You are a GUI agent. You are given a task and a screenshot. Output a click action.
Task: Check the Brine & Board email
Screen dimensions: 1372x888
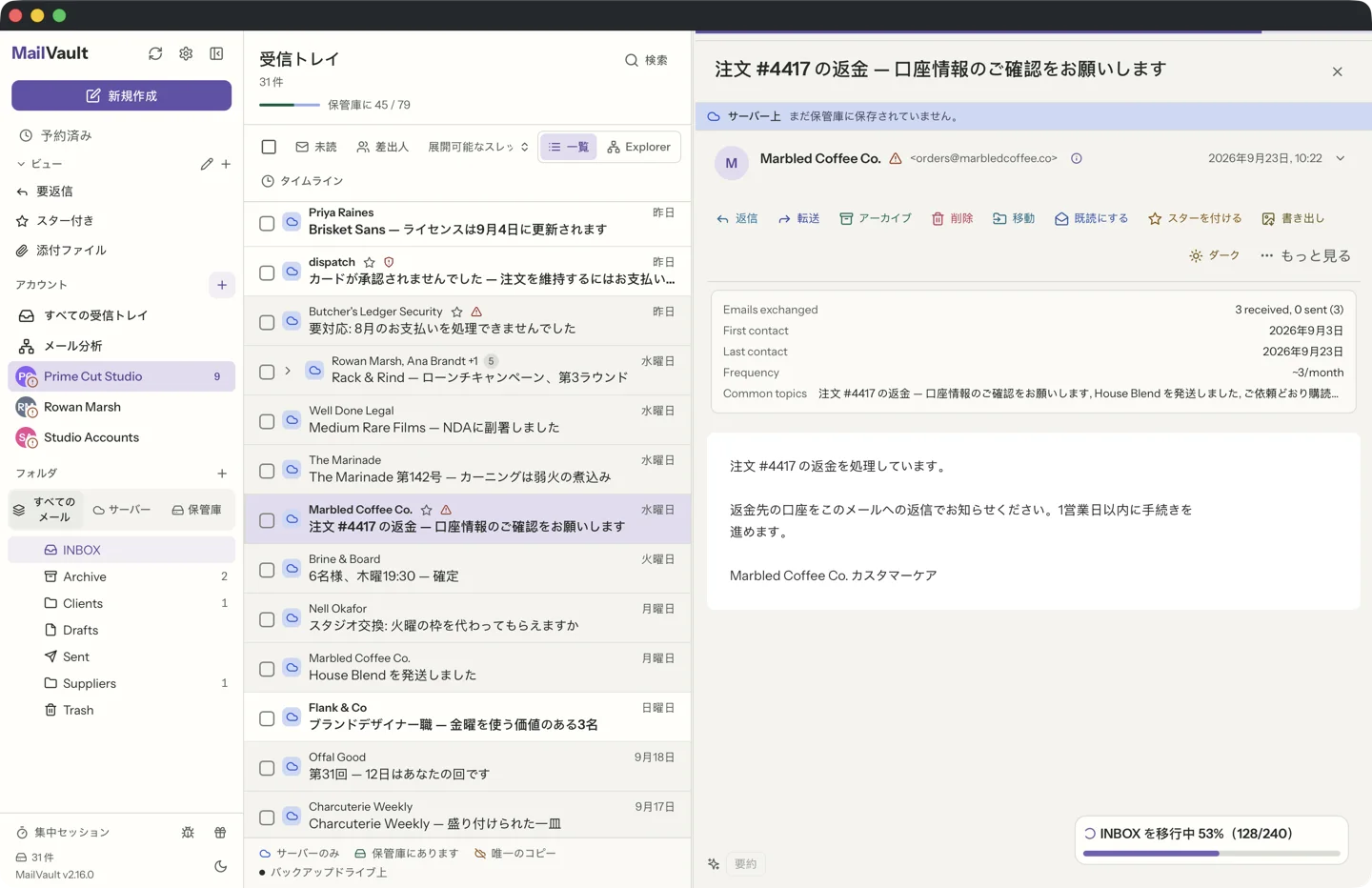click(x=267, y=570)
